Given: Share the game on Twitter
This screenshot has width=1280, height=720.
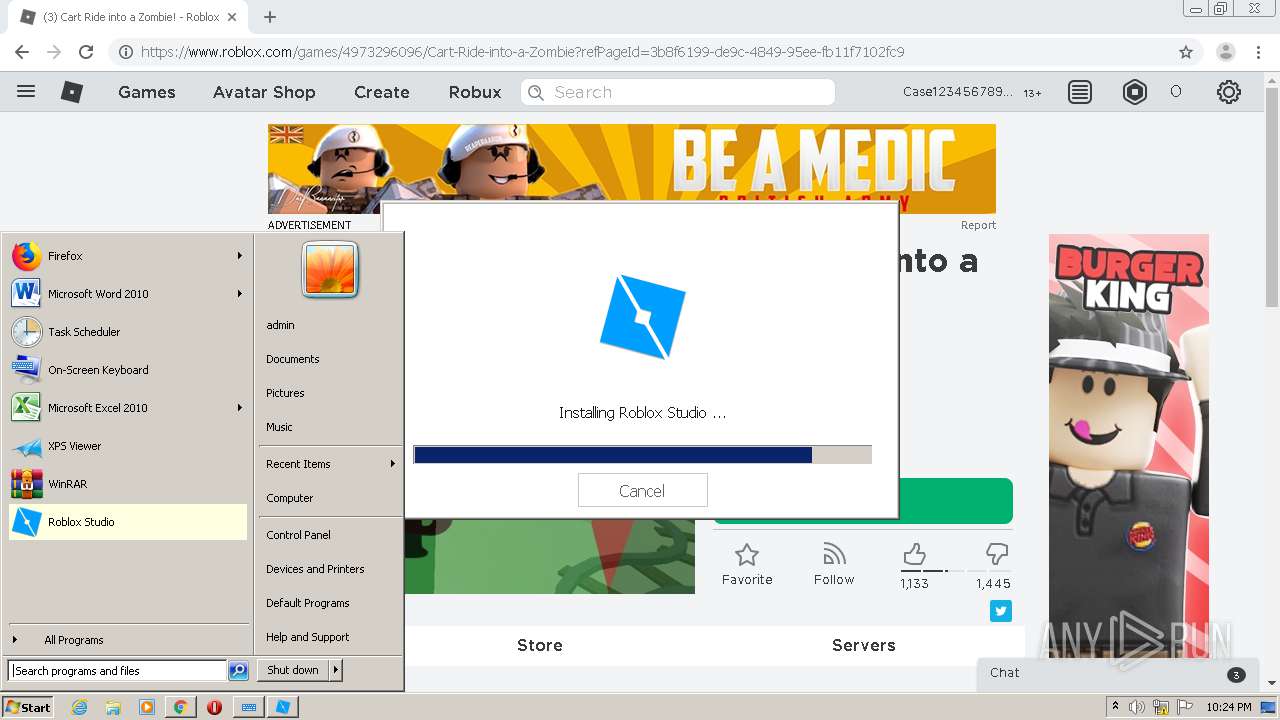Looking at the screenshot, I should click(1001, 611).
